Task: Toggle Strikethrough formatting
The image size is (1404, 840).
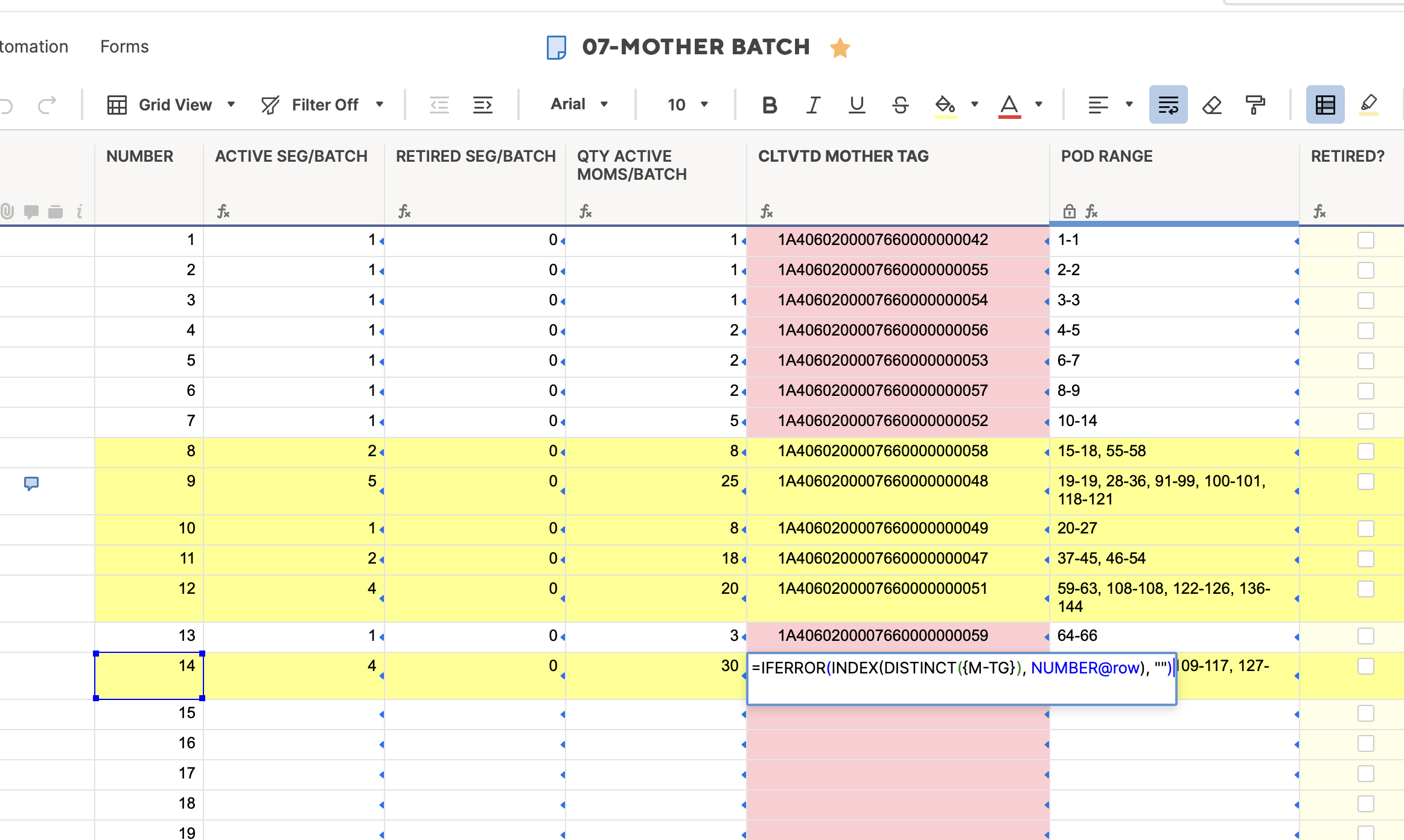Action: tap(901, 105)
